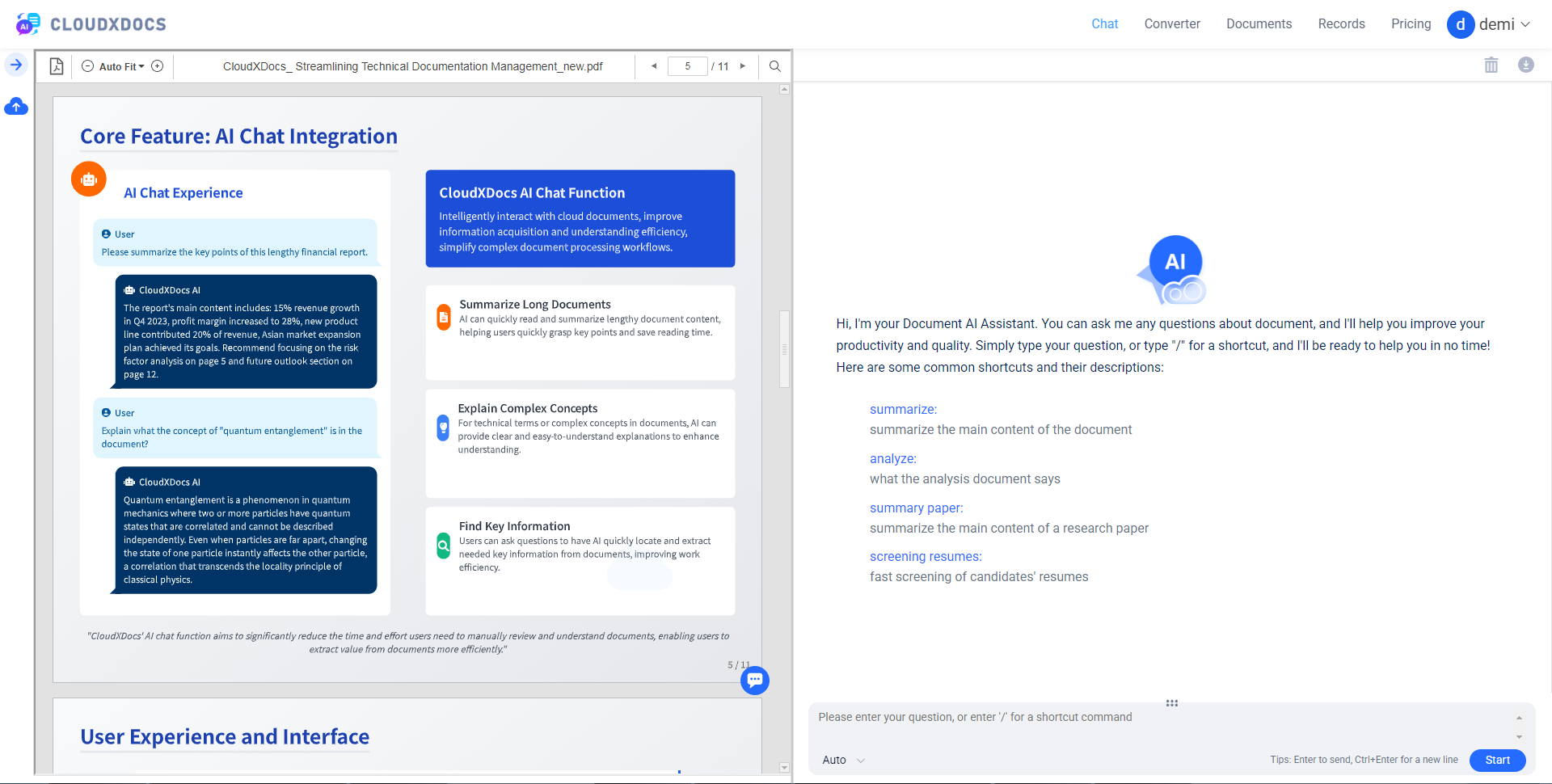Viewport: 1552px width, 784px height.
Task: Expand the demi account menu chevron
Action: click(1525, 24)
